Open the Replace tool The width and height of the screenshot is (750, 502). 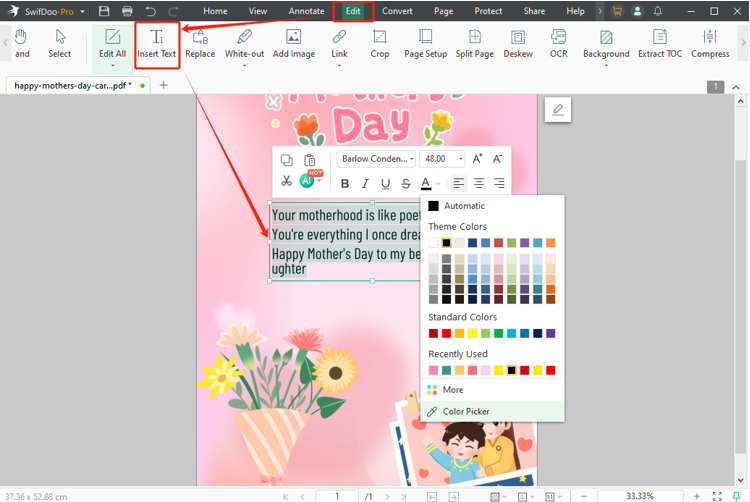coord(200,44)
